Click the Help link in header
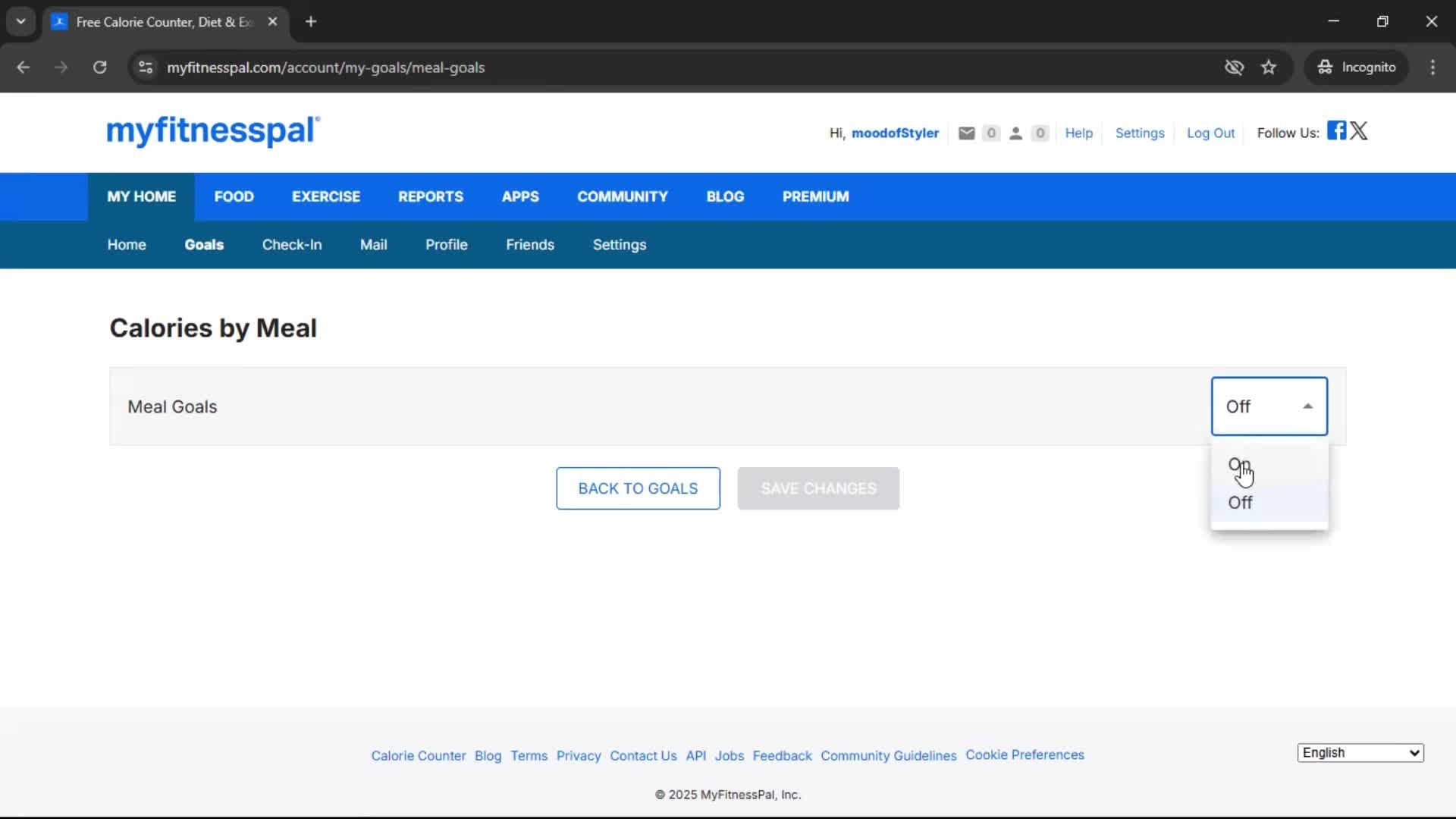Viewport: 1456px width, 819px height. (1078, 133)
